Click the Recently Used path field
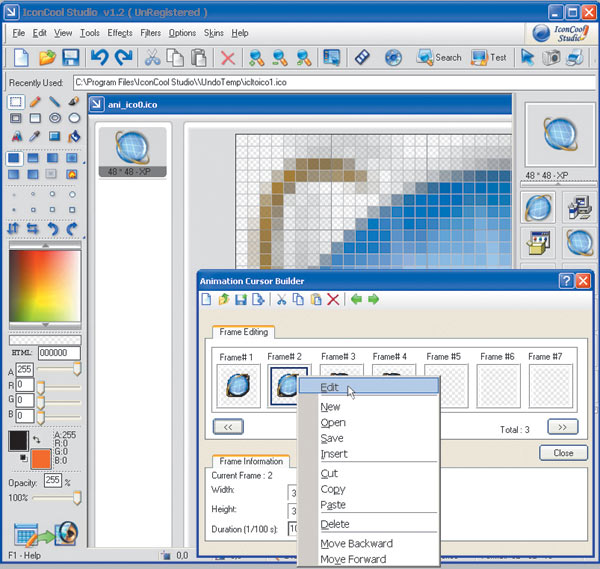This screenshot has height=569, width=600. coord(334,82)
